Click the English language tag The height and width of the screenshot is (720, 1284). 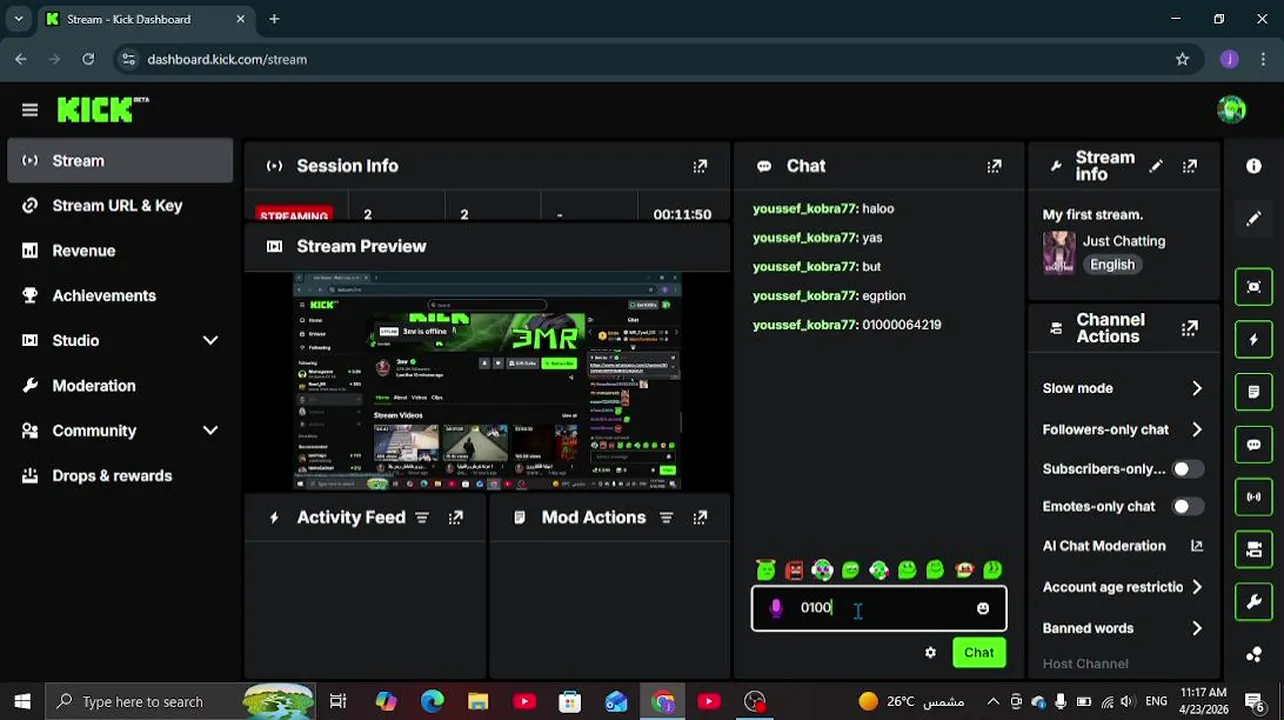pyautogui.click(x=1112, y=265)
